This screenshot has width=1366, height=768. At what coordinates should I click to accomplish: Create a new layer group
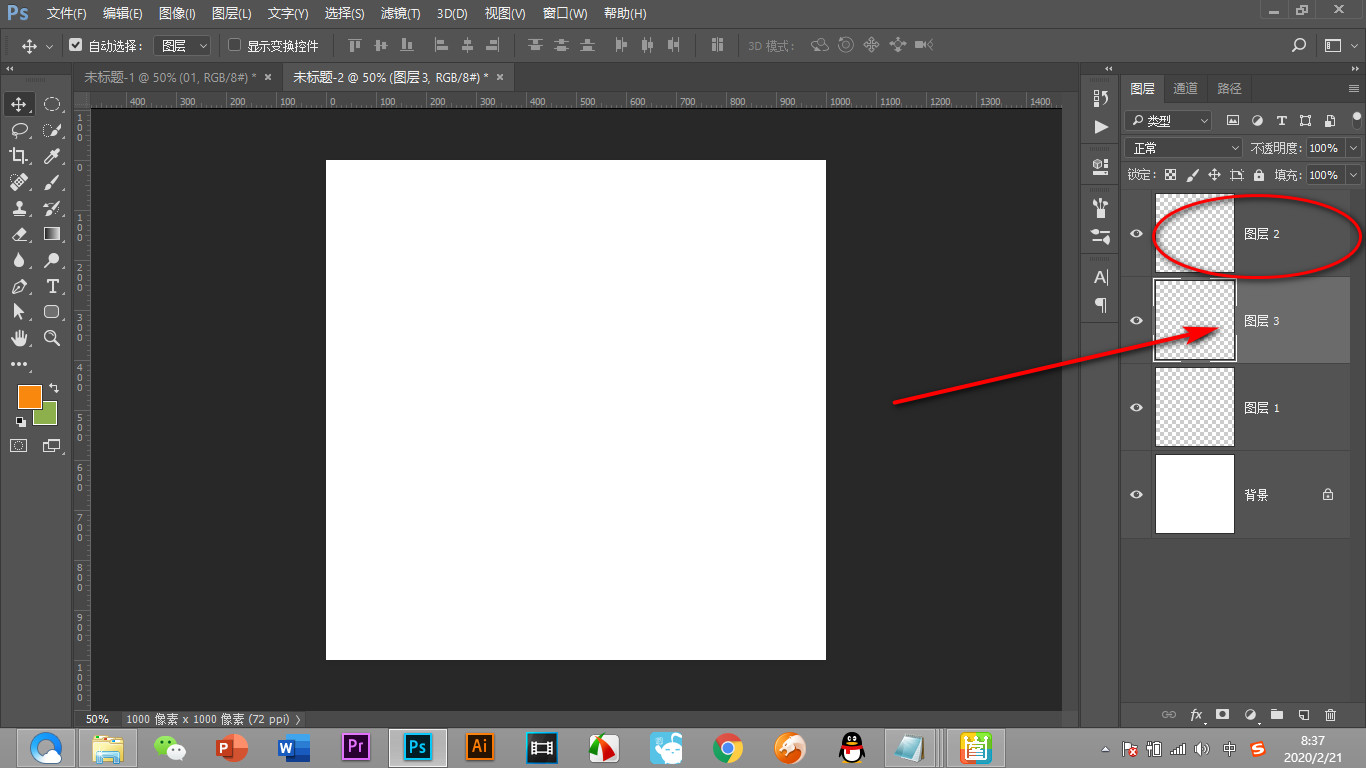coord(1276,715)
